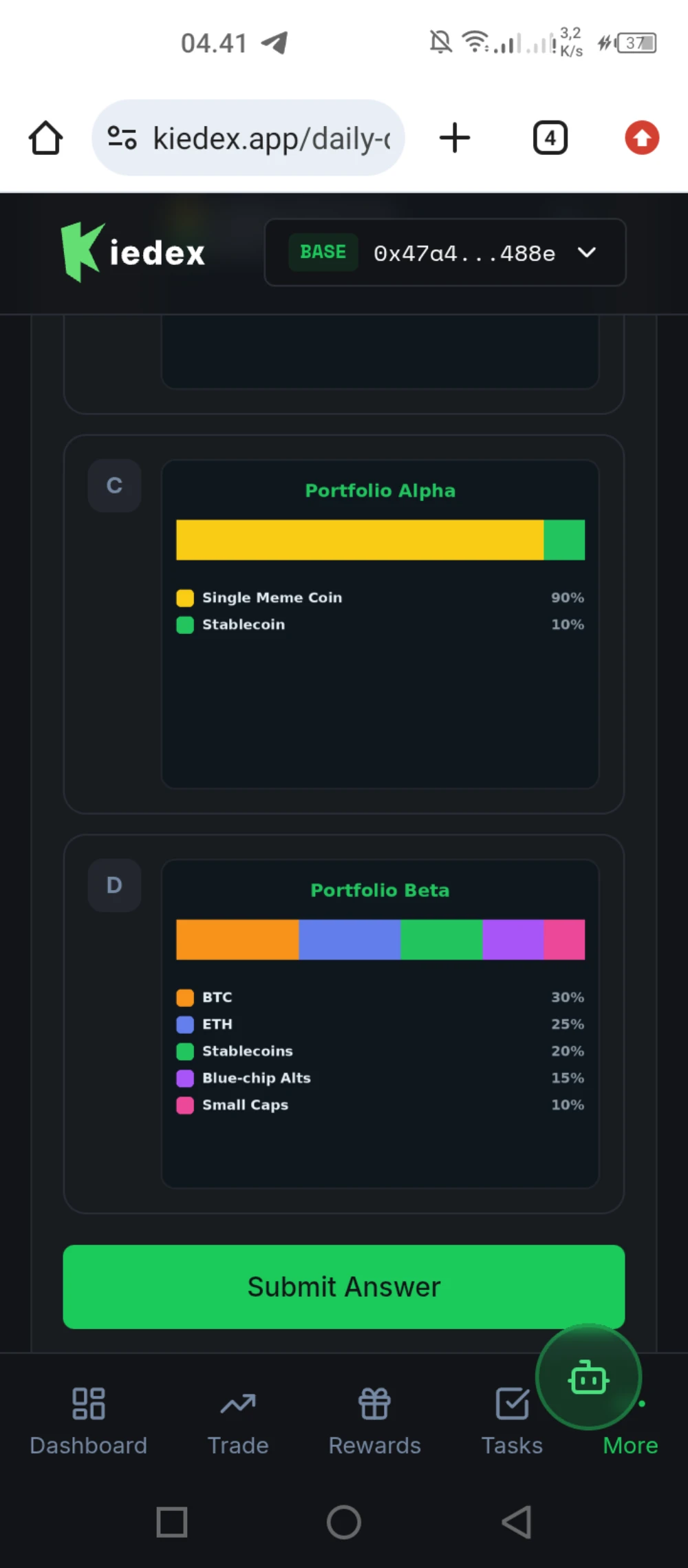Choose the Portfolio Alpha card
The image size is (688, 1568).
[x=380, y=624]
